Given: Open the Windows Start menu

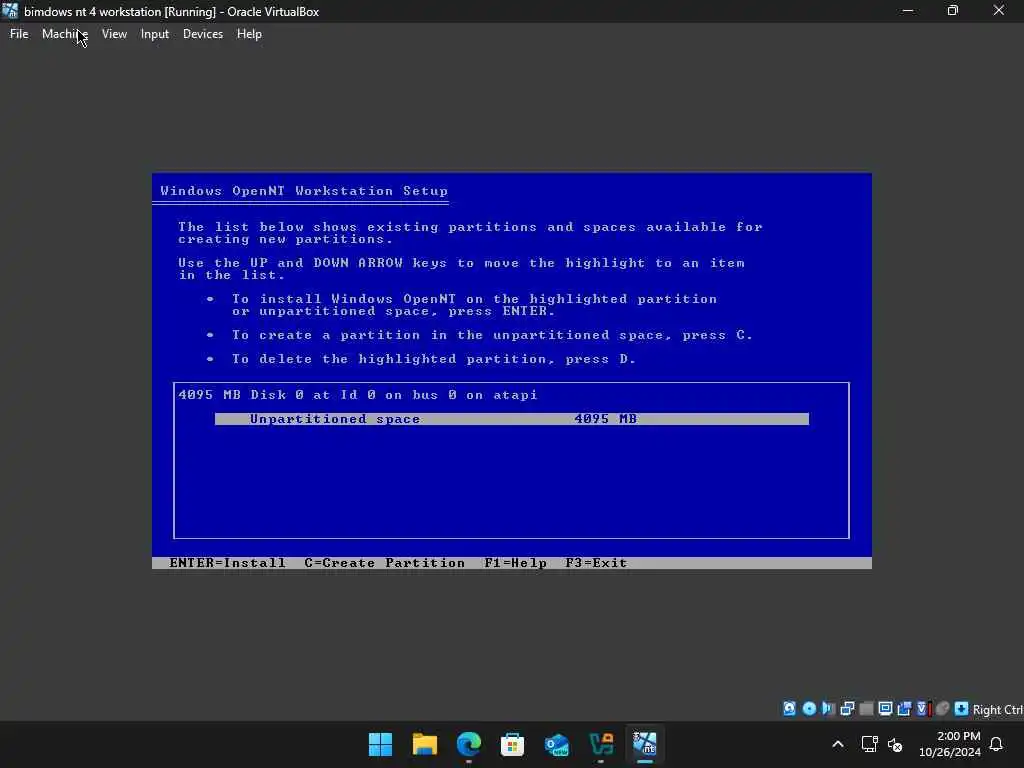Looking at the screenshot, I should click(381, 744).
